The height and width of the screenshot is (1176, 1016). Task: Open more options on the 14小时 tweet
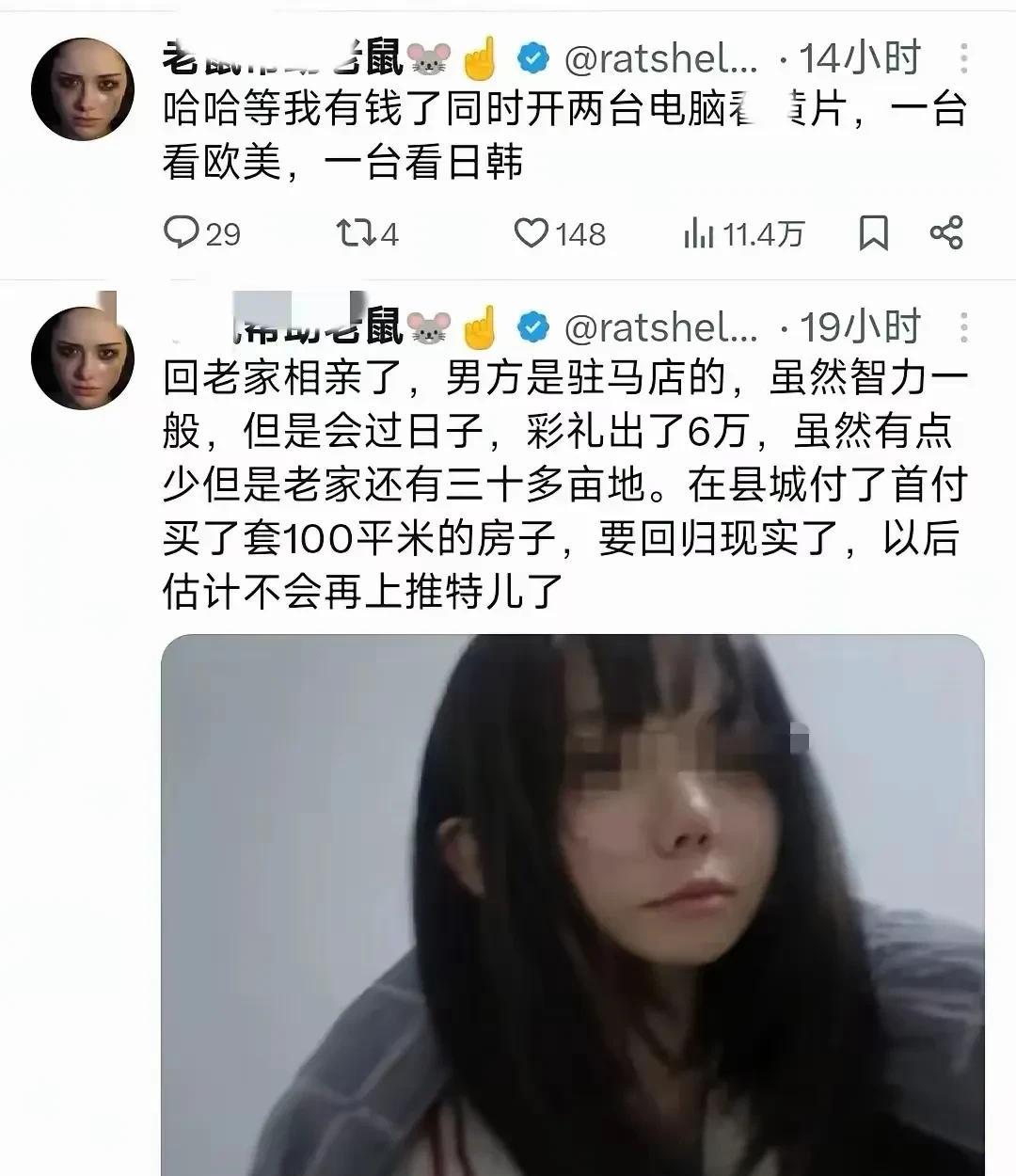coord(964,60)
